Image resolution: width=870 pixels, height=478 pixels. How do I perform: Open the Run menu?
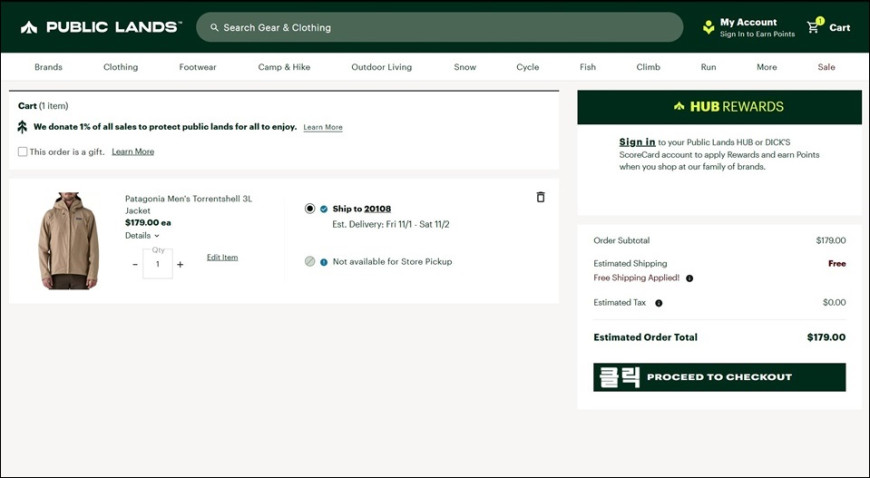[709, 67]
